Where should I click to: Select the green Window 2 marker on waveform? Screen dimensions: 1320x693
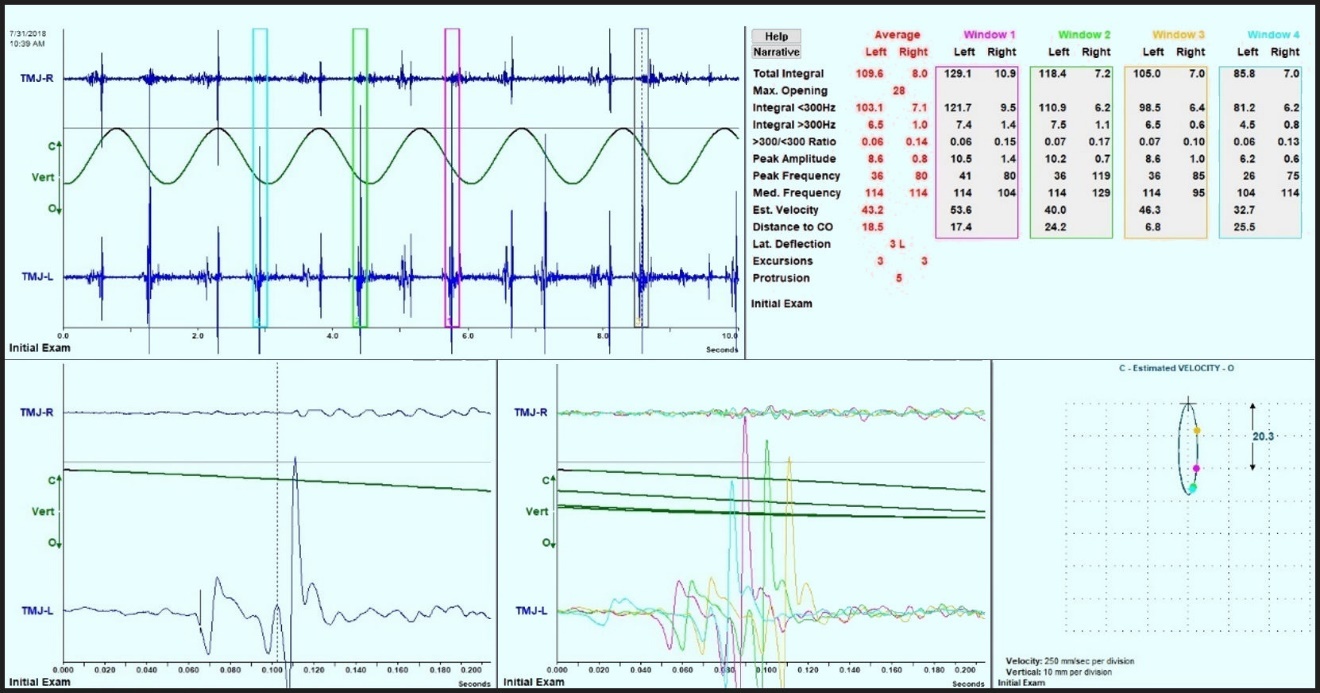(x=360, y=177)
